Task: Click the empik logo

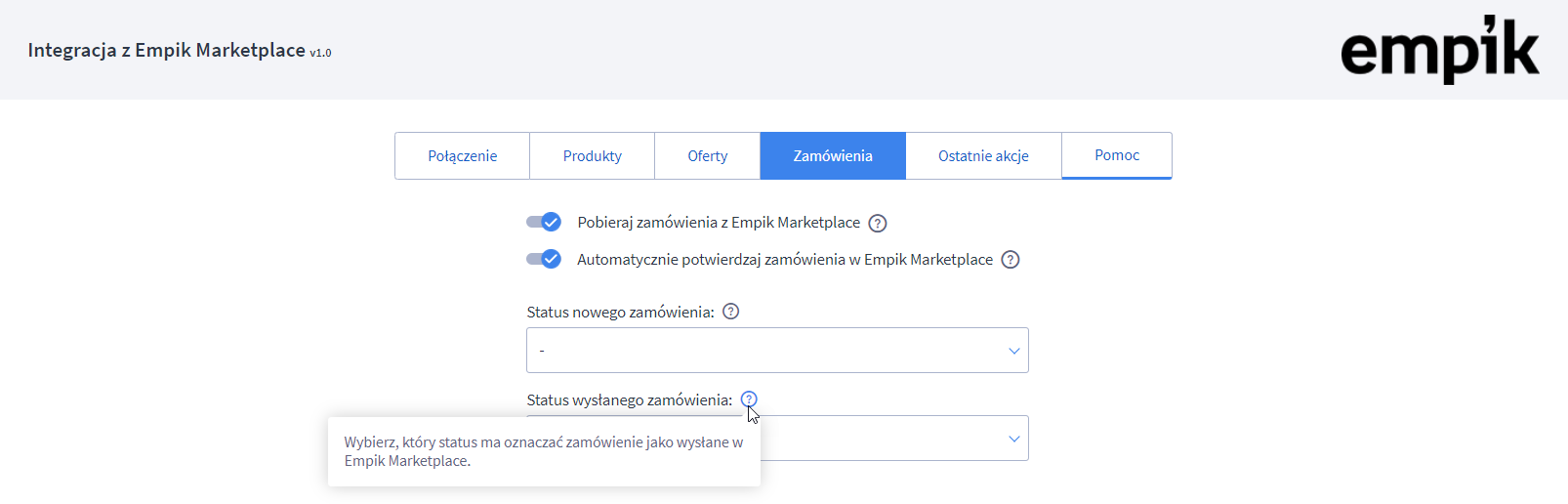Action: click(x=1439, y=49)
